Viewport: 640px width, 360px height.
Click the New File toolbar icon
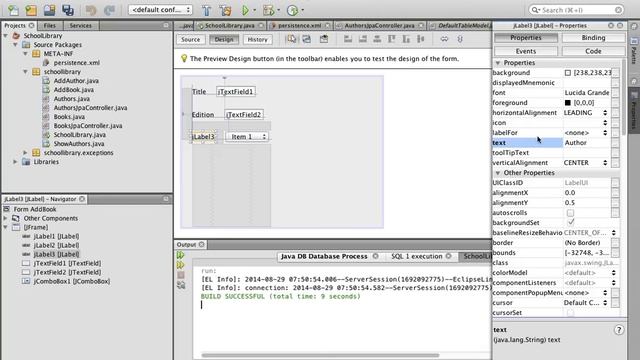click(13, 10)
